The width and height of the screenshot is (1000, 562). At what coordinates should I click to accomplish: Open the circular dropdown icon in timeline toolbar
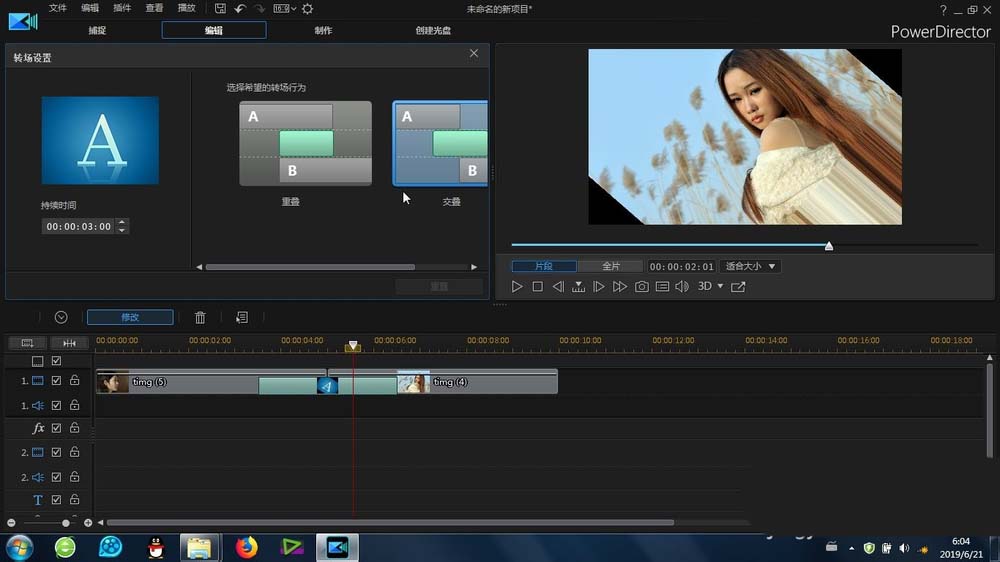(x=61, y=317)
